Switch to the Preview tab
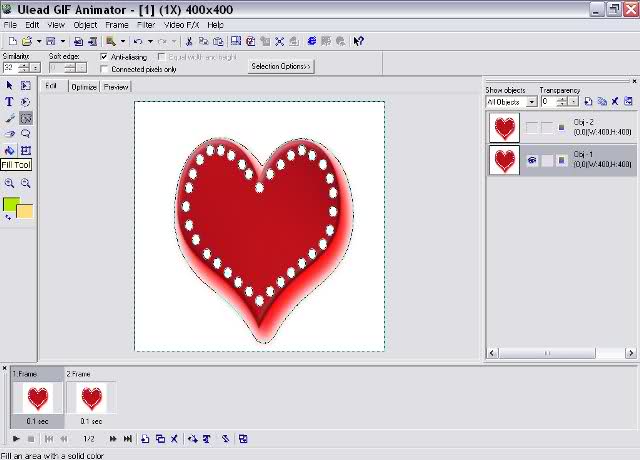 [x=116, y=87]
